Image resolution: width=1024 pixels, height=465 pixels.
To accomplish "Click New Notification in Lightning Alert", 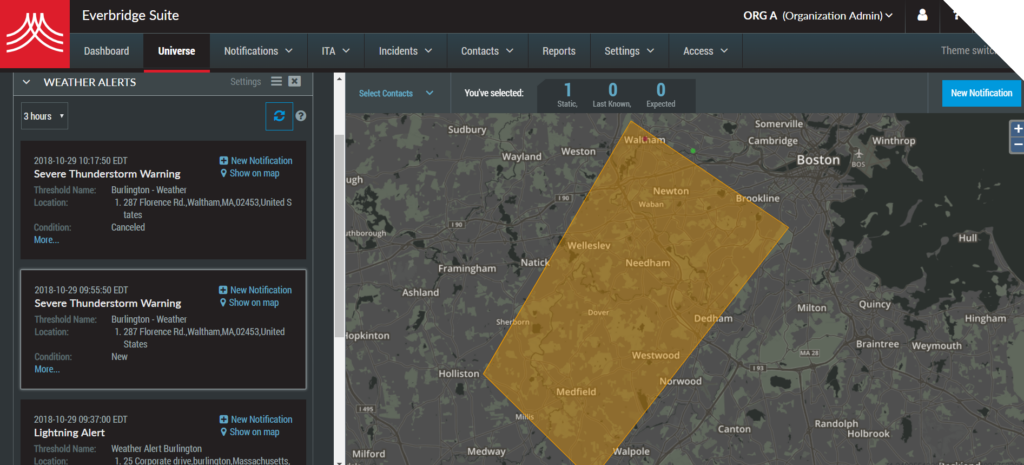I will (261, 419).
